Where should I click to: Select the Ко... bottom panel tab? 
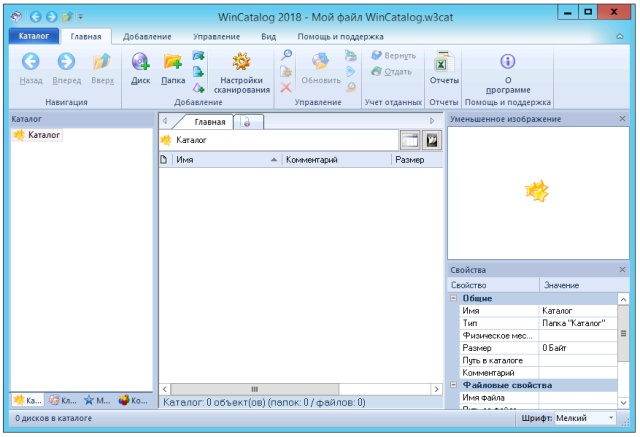133,400
